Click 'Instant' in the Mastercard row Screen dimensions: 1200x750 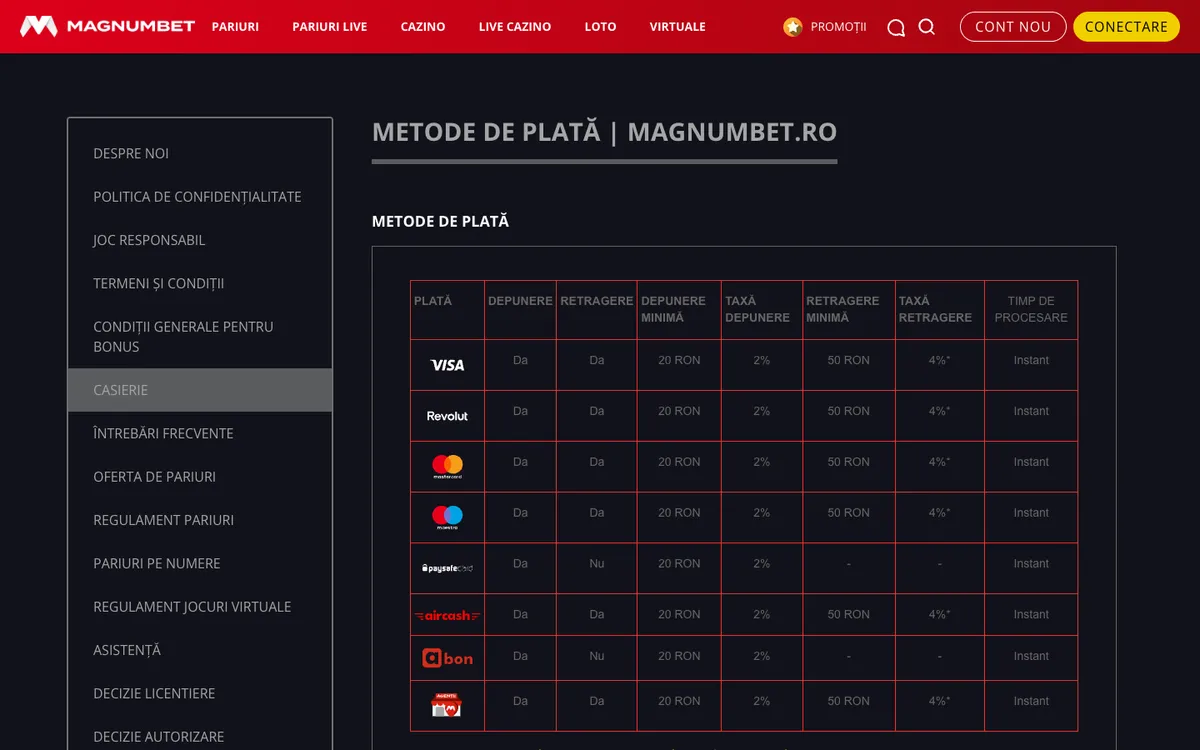pos(1031,462)
